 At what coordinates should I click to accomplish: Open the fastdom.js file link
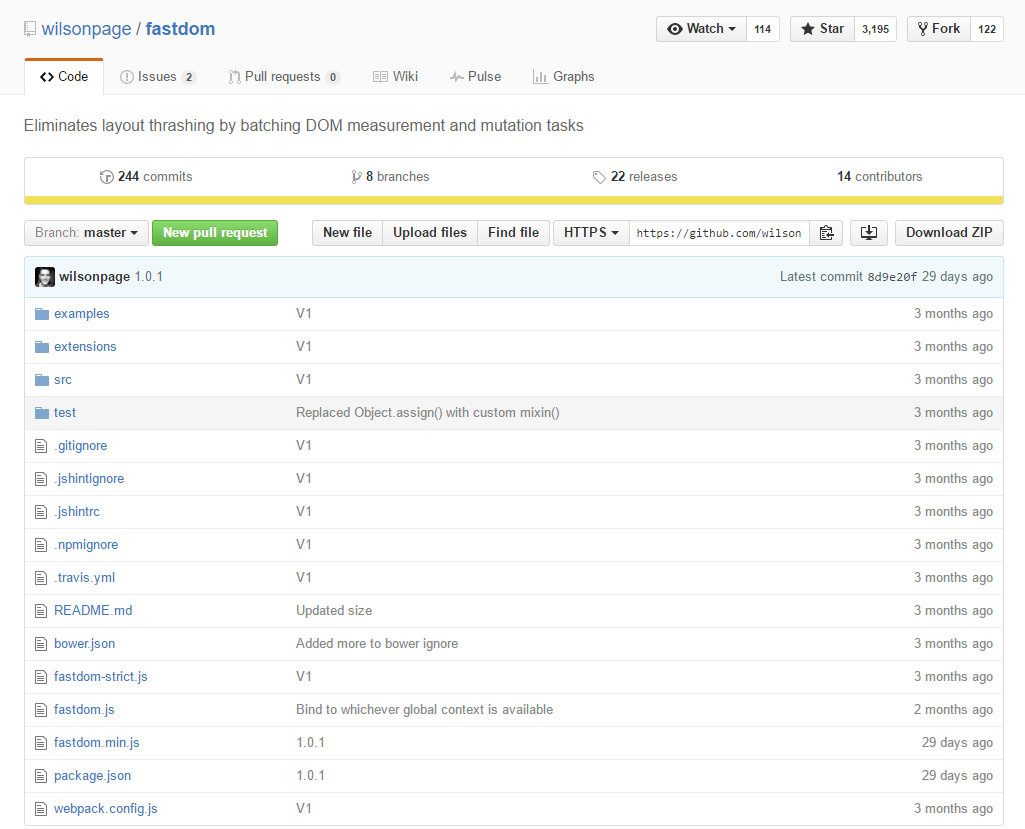point(84,710)
